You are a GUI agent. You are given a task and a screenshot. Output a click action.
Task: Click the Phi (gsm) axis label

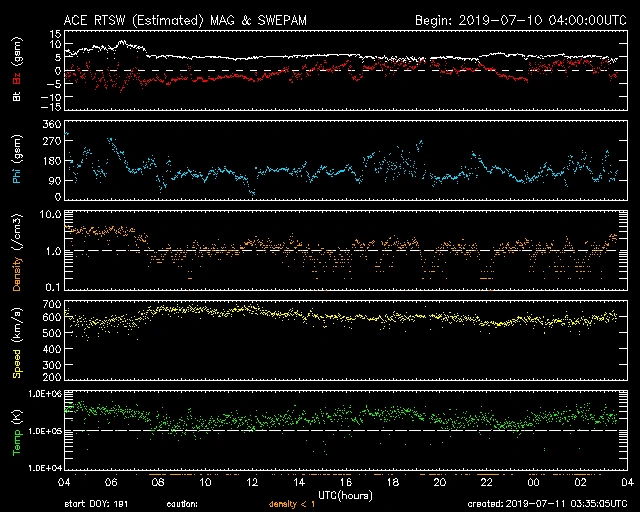[16, 167]
